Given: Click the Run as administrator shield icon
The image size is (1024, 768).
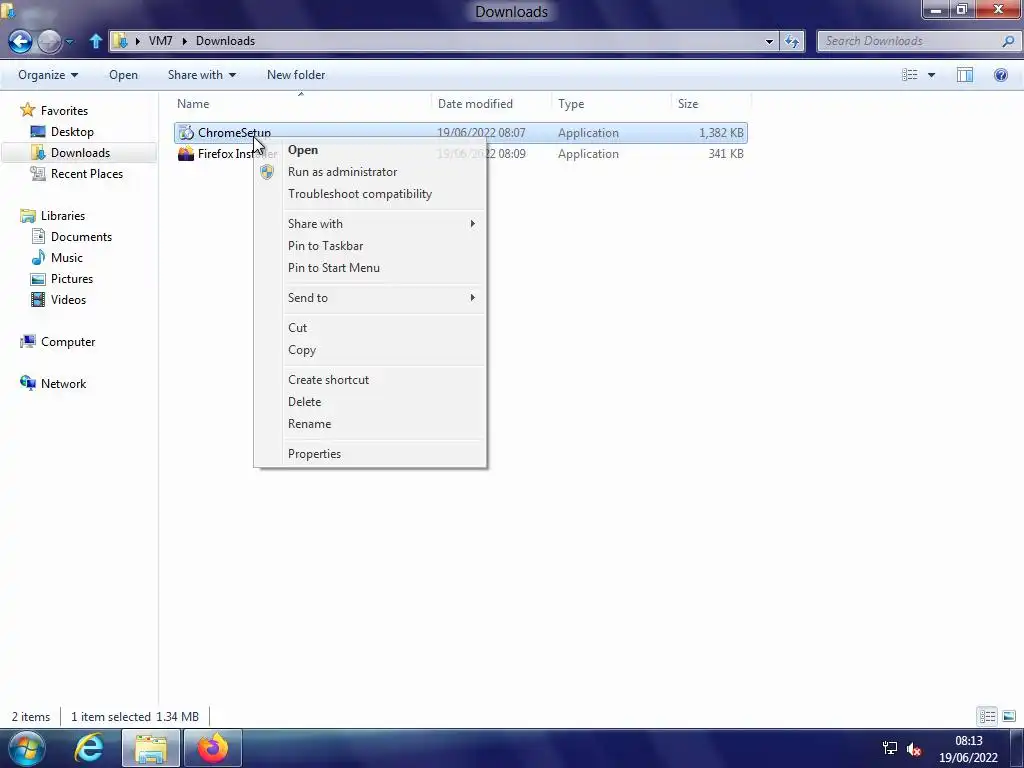Looking at the screenshot, I should pyautogui.click(x=266, y=172).
